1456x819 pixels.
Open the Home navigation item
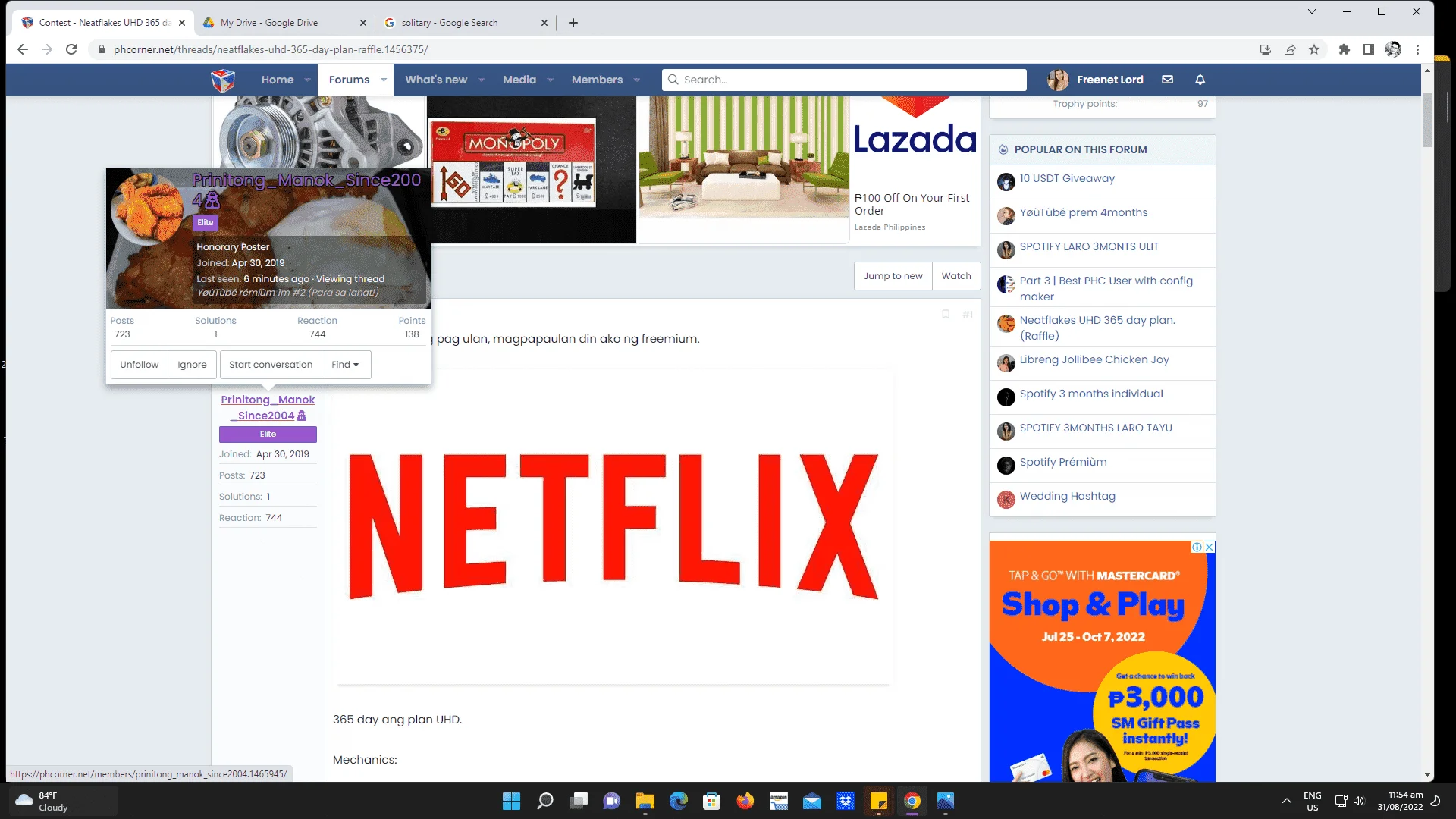pyautogui.click(x=278, y=80)
